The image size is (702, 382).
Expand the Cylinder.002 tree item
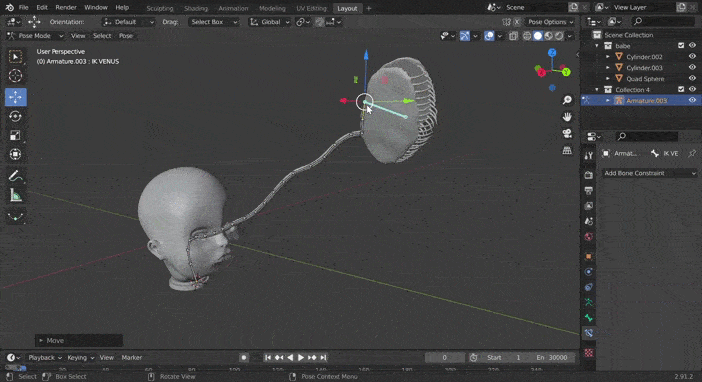pyautogui.click(x=608, y=57)
